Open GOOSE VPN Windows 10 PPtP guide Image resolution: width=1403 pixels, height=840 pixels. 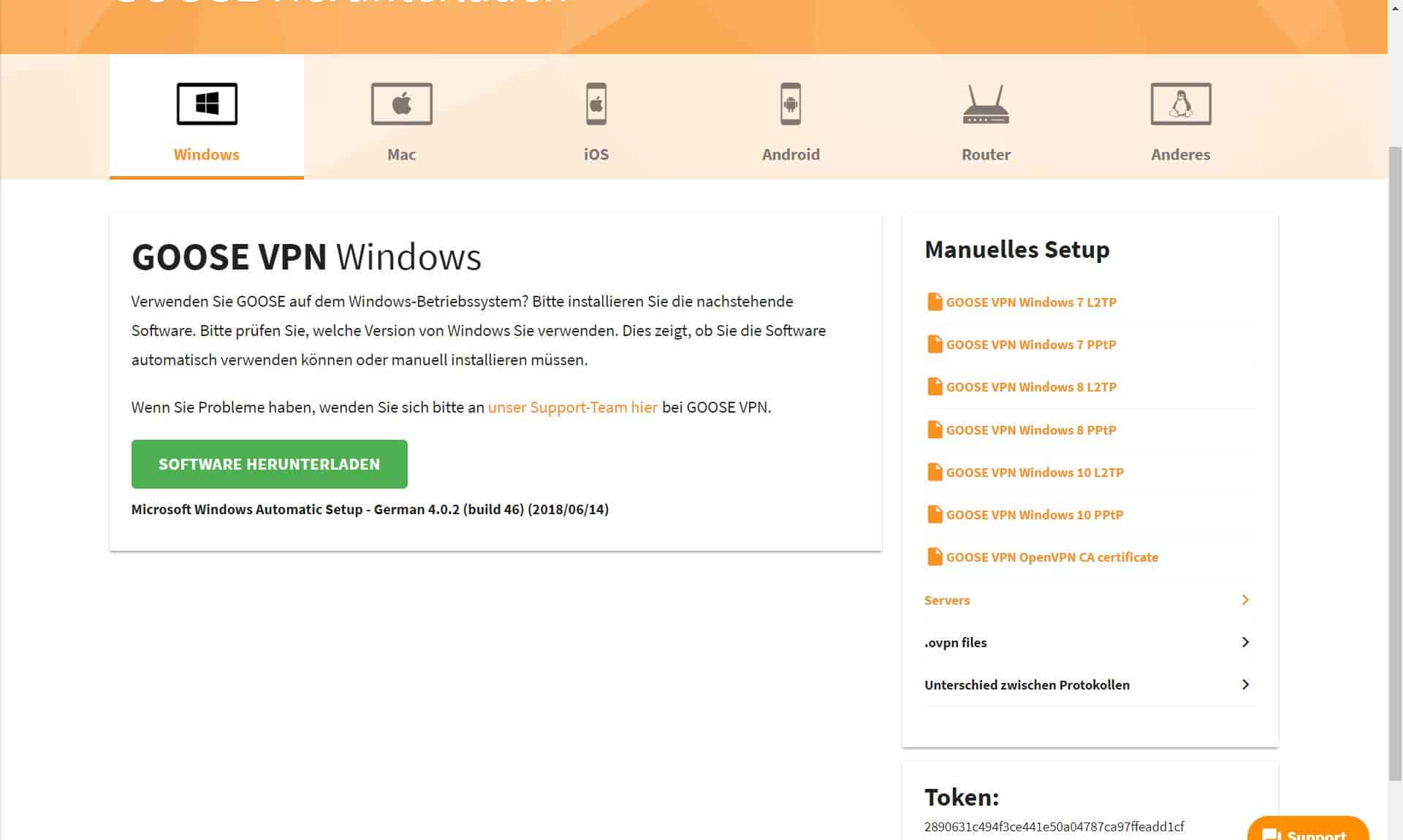tap(1035, 515)
